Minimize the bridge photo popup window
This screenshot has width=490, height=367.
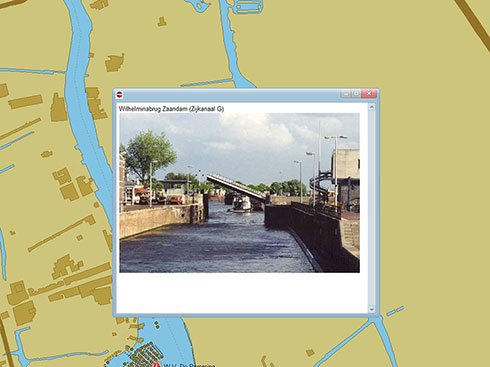(346, 93)
